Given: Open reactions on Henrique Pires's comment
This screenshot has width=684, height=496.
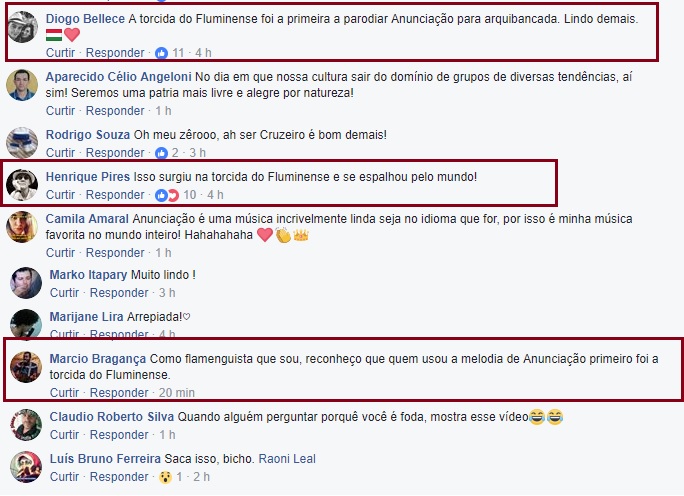Looking at the screenshot, I should tap(167, 195).
